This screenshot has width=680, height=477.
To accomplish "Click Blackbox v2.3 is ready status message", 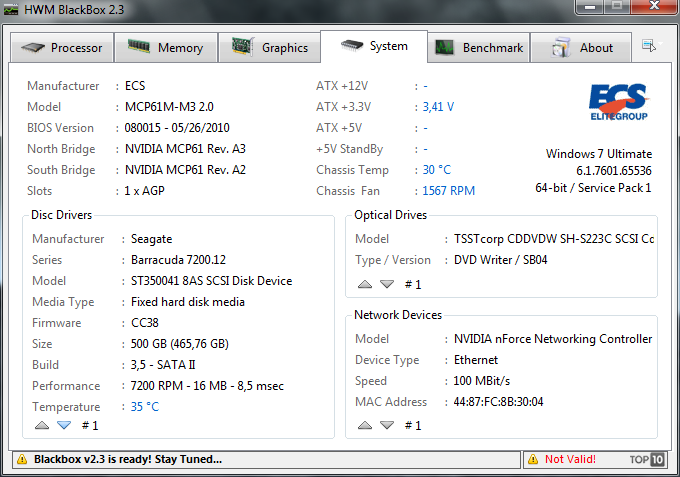I will (x=128, y=459).
